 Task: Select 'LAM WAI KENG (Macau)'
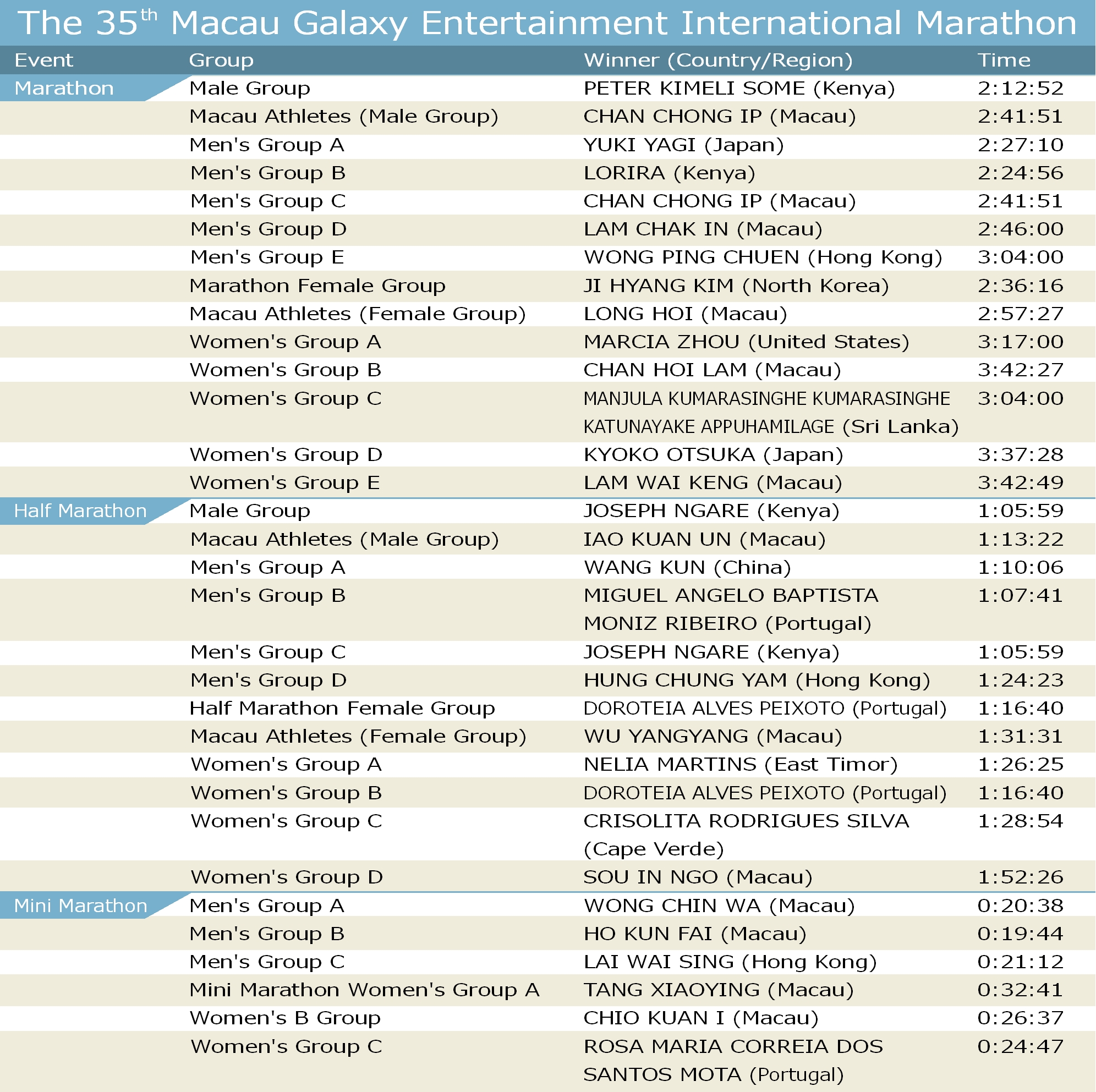tap(713, 483)
